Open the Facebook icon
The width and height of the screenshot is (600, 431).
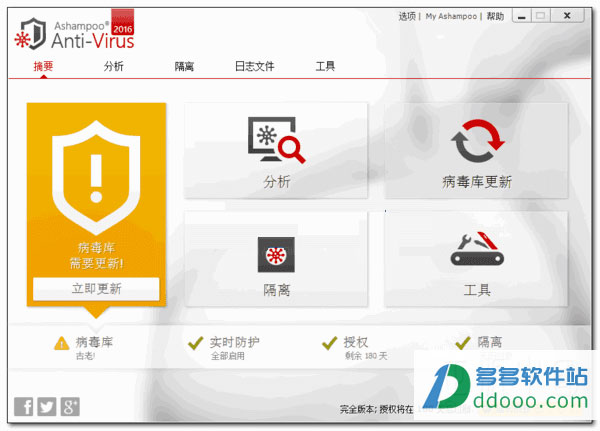[x=23, y=407]
